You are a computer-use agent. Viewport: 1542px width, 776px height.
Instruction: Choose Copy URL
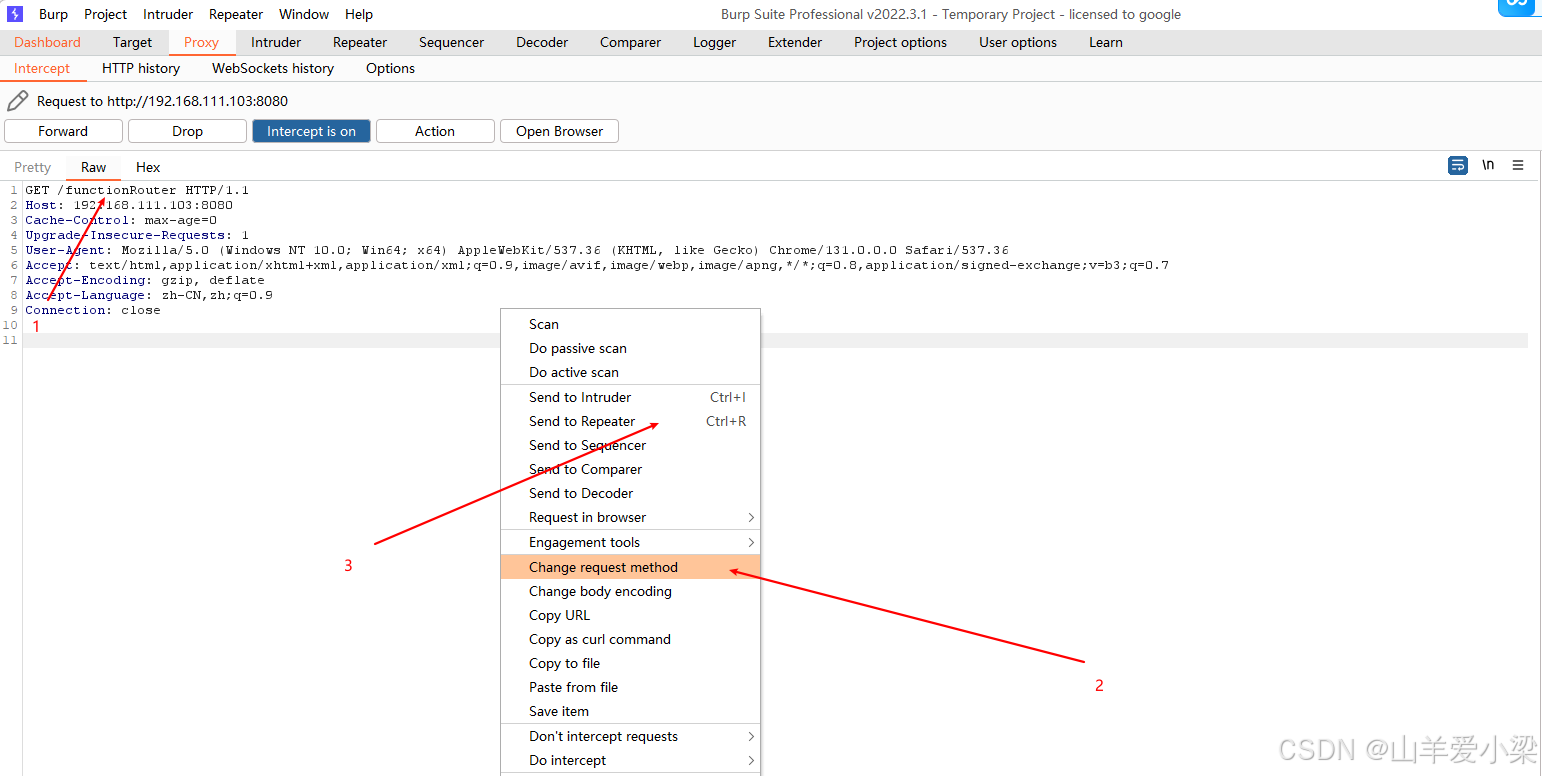click(630, 615)
